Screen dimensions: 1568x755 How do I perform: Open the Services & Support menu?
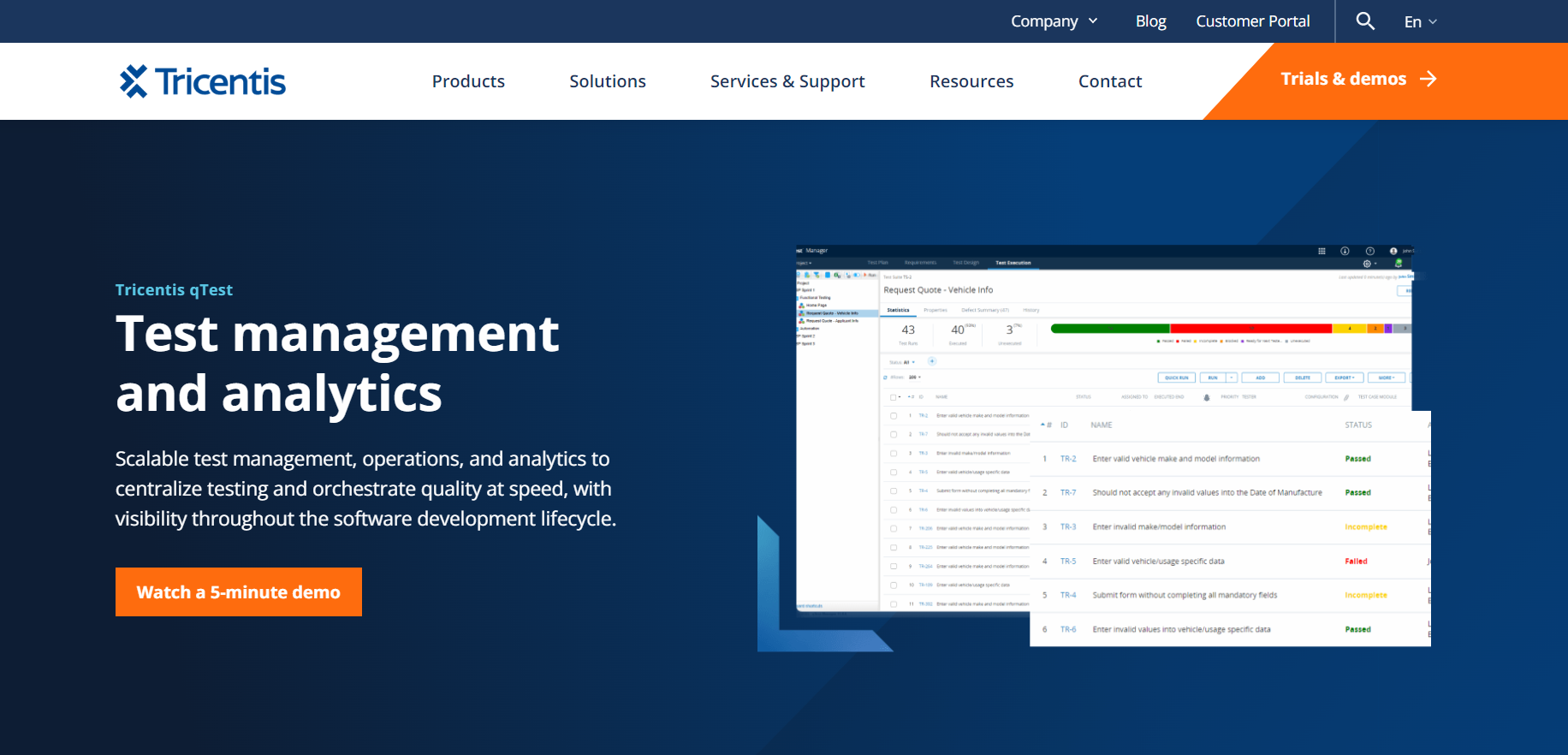787,81
